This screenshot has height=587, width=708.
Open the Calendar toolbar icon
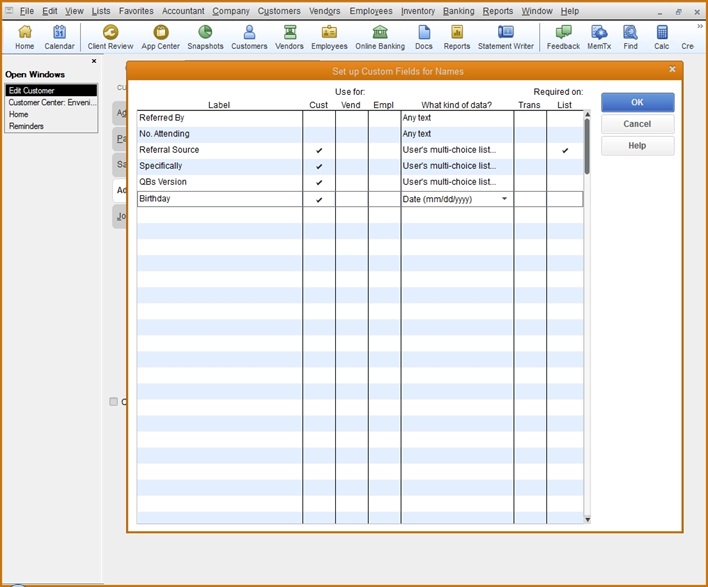coord(59,37)
